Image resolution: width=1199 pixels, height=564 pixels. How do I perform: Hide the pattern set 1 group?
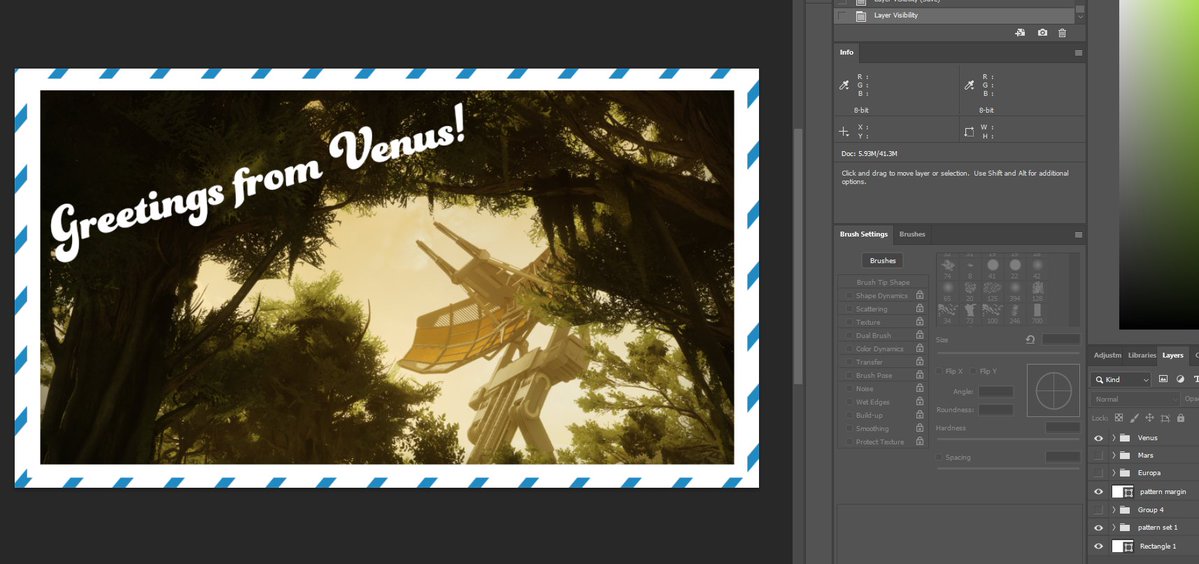(1099, 528)
